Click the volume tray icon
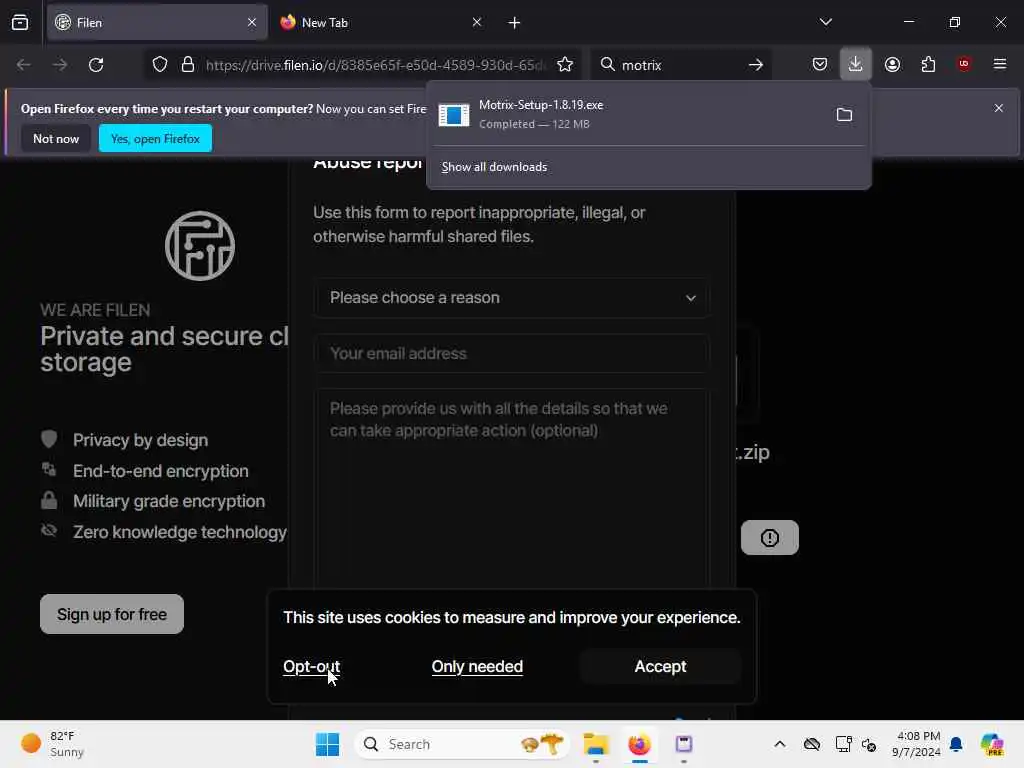Screen dimensions: 1024x768 869,744
